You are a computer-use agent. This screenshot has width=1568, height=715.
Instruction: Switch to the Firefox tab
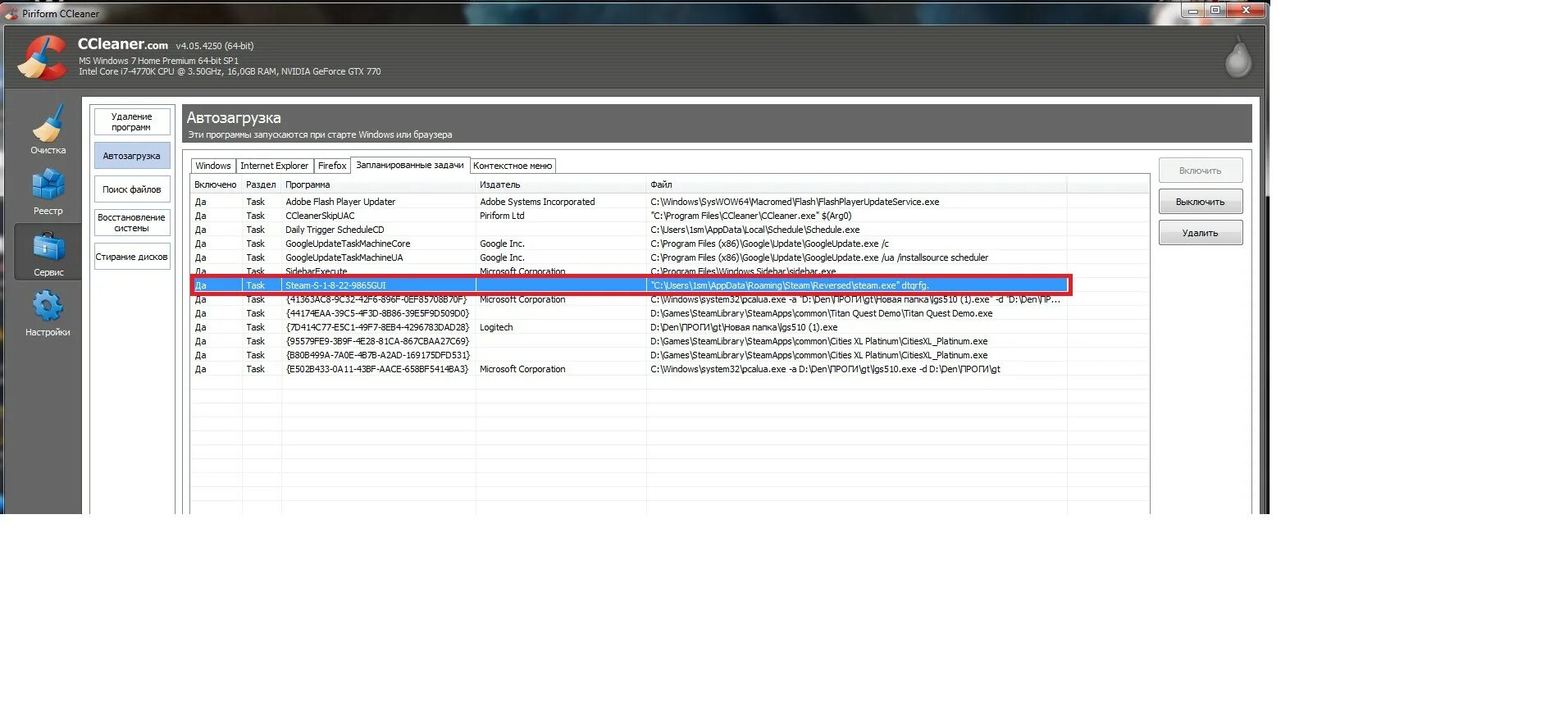click(x=332, y=166)
